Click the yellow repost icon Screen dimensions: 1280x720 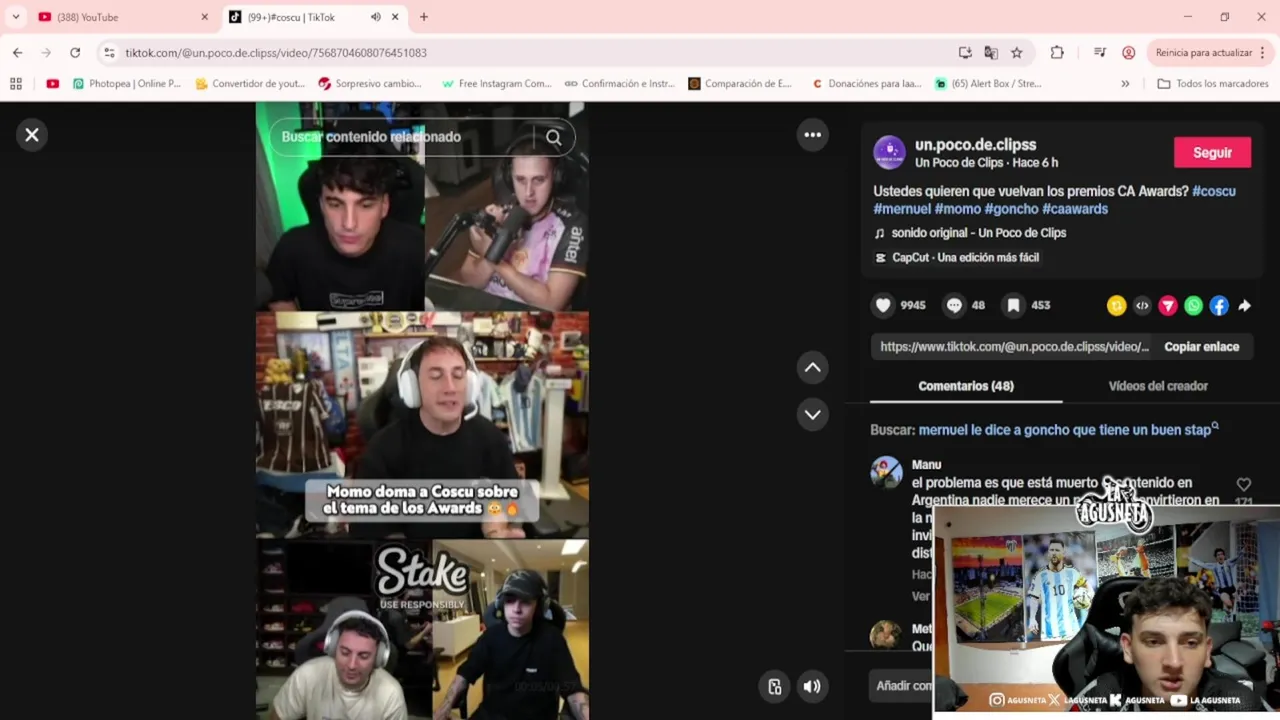(x=1117, y=306)
